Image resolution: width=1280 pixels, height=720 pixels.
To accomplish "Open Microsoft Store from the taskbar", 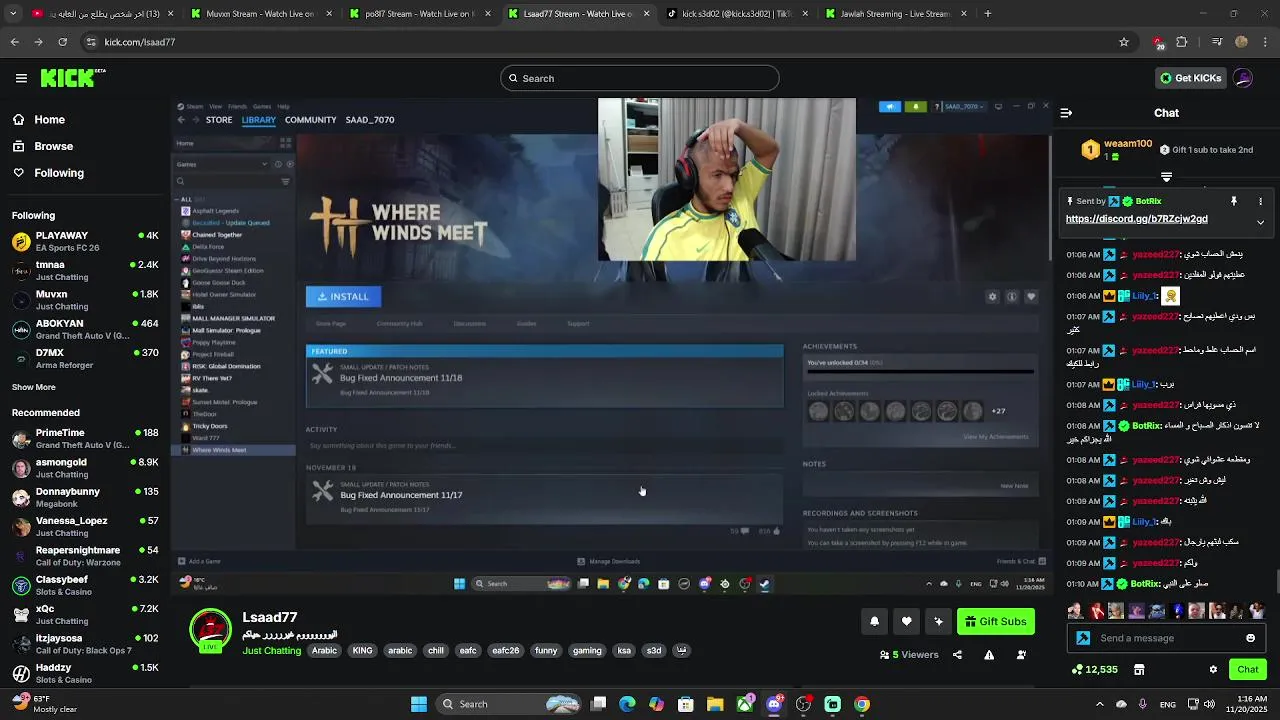I will pyautogui.click(x=686, y=704).
